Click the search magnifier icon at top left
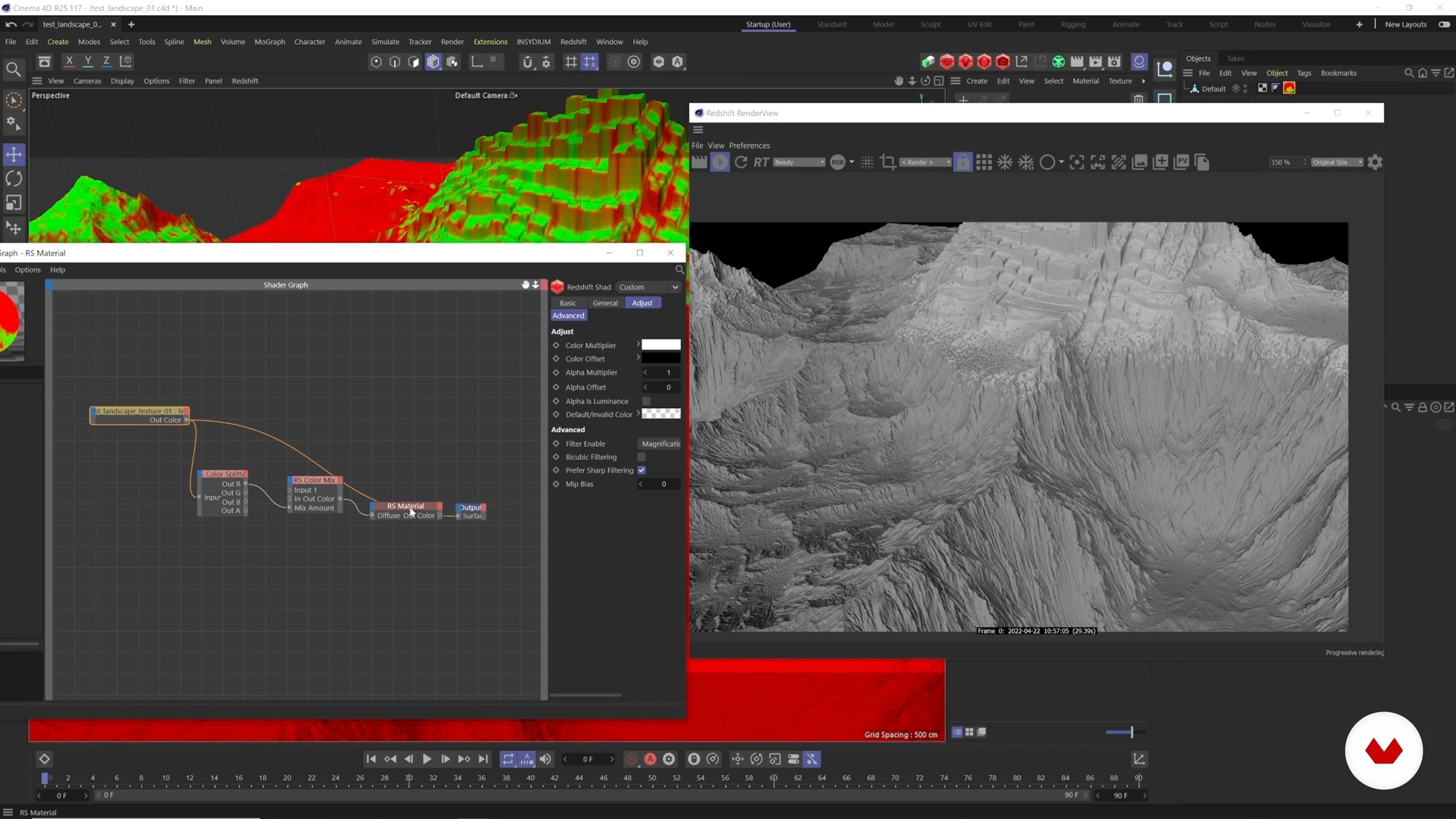This screenshot has height=819, width=1456. point(14,70)
